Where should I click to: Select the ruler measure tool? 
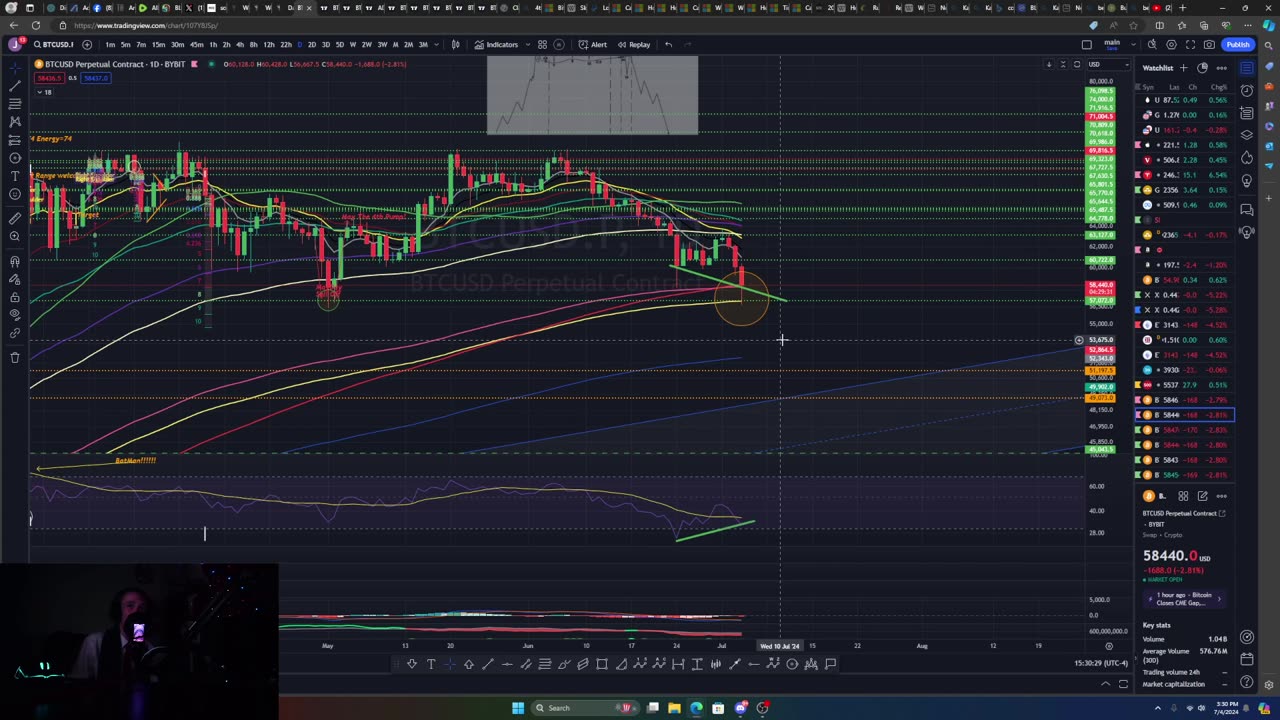(x=15, y=217)
